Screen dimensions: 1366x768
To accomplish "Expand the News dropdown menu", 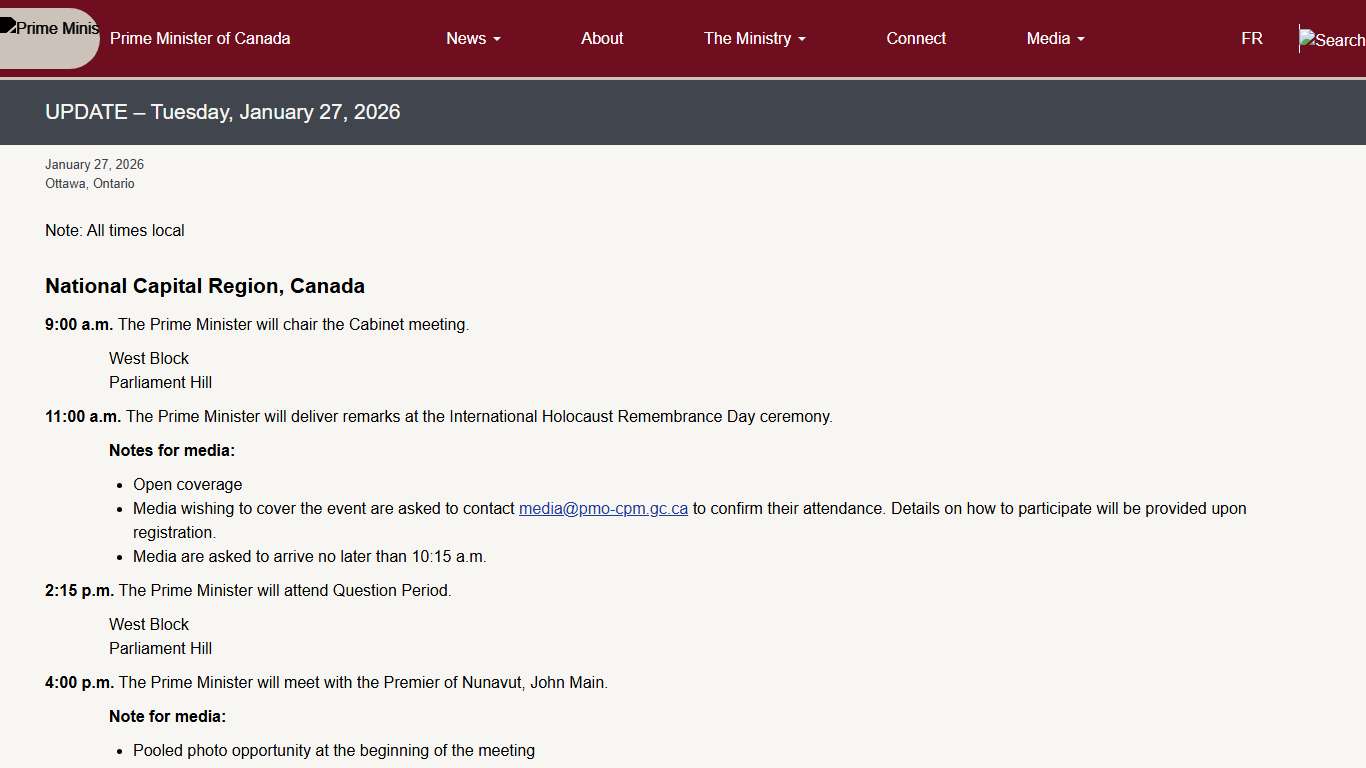I will 472,38.
